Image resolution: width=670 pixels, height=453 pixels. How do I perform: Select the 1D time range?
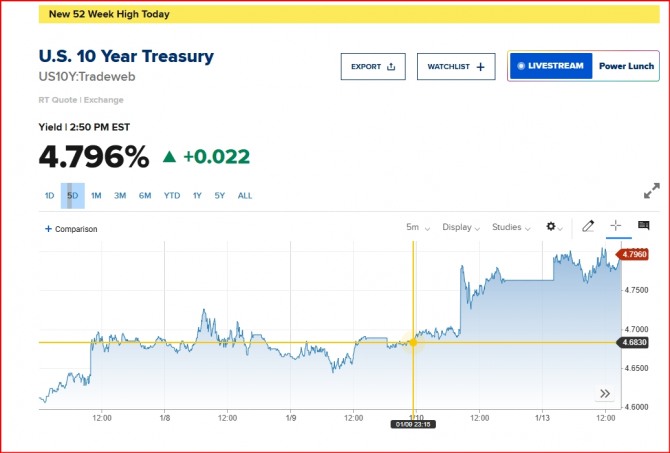tap(49, 196)
